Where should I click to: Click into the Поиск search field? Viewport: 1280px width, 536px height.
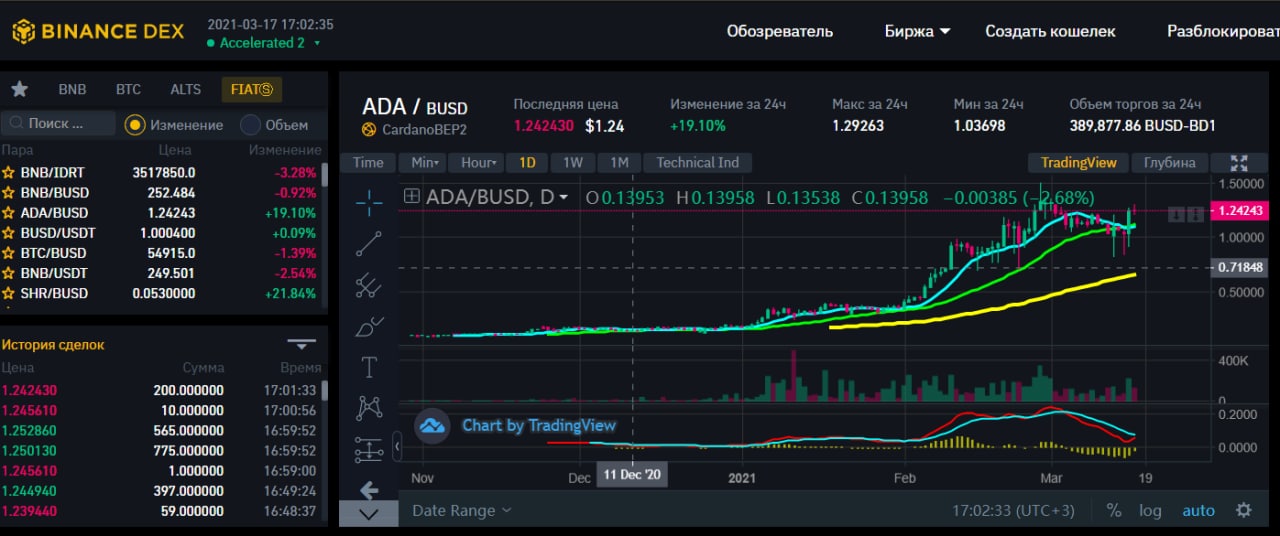pyautogui.click(x=58, y=124)
